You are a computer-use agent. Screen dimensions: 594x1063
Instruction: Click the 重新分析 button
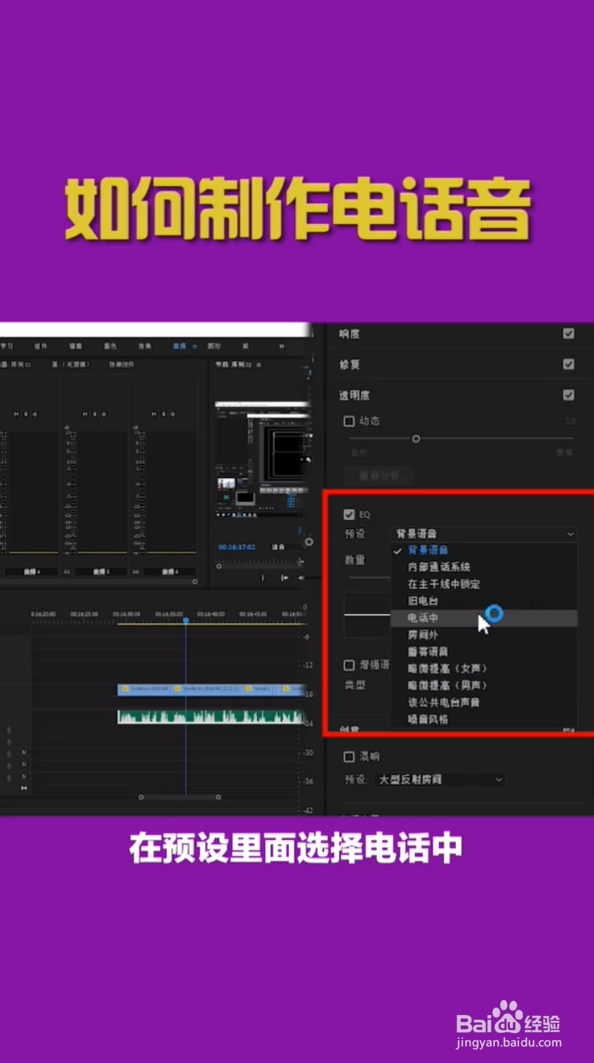coord(379,476)
